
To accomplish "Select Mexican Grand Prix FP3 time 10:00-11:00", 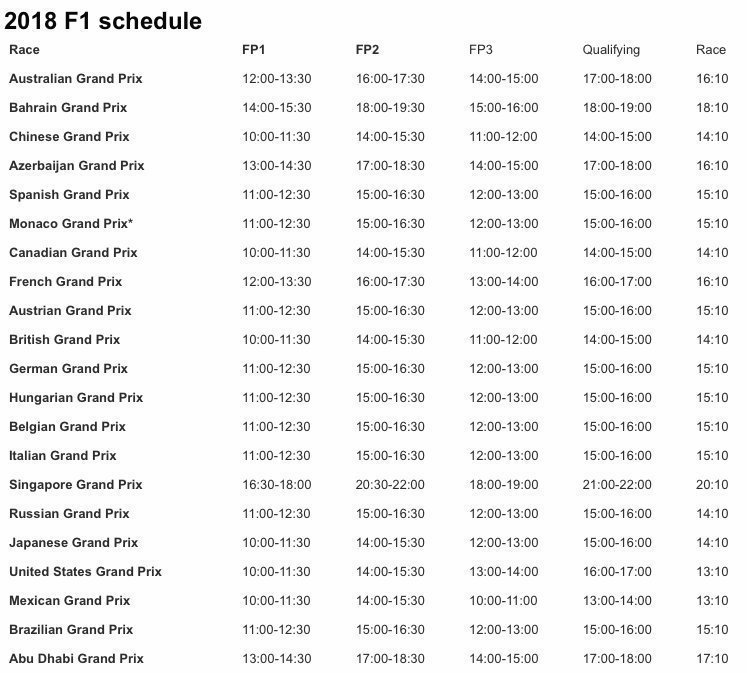I will (x=504, y=601).
